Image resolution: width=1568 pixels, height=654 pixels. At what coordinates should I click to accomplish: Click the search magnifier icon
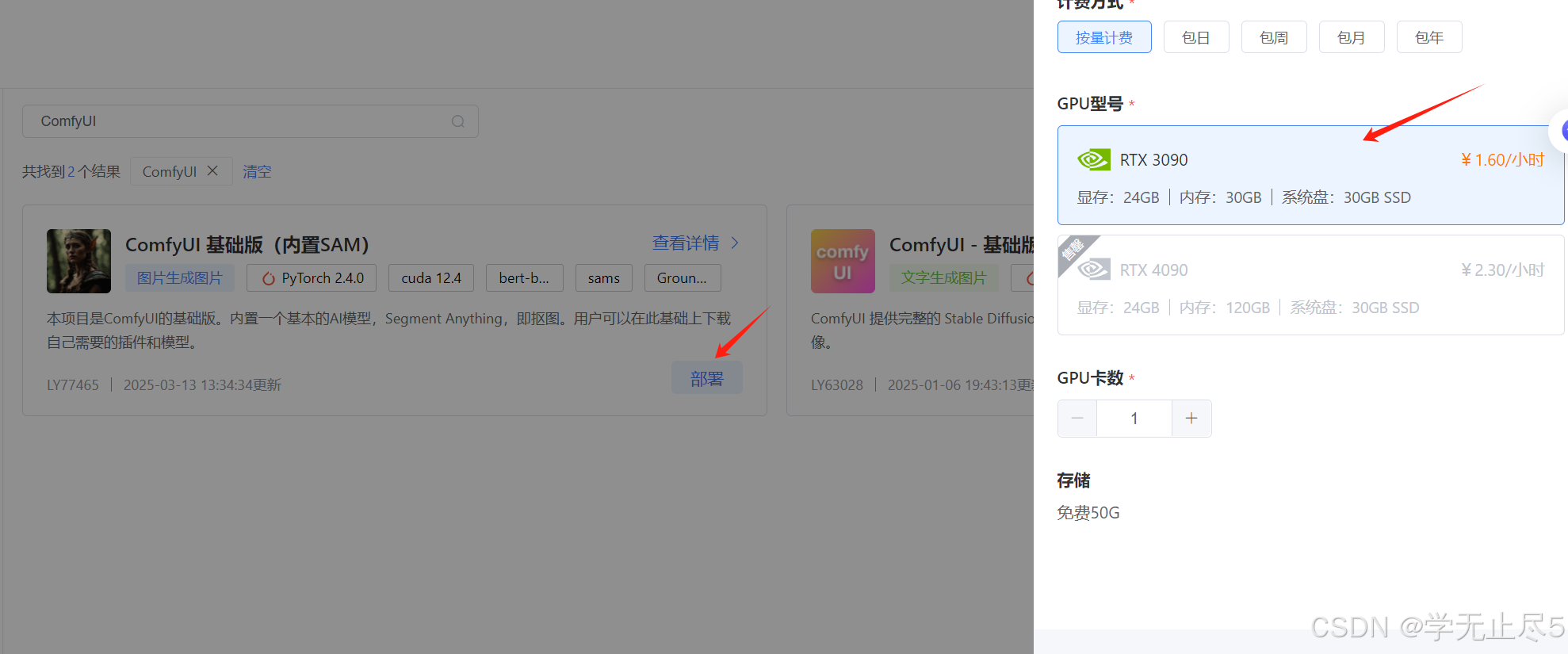pyautogui.click(x=457, y=121)
